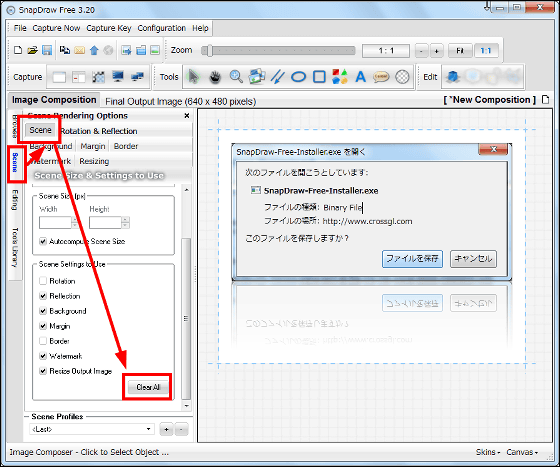Open the colored shapes tool
Screen dimensions: 560x467
click(x=340, y=76)
